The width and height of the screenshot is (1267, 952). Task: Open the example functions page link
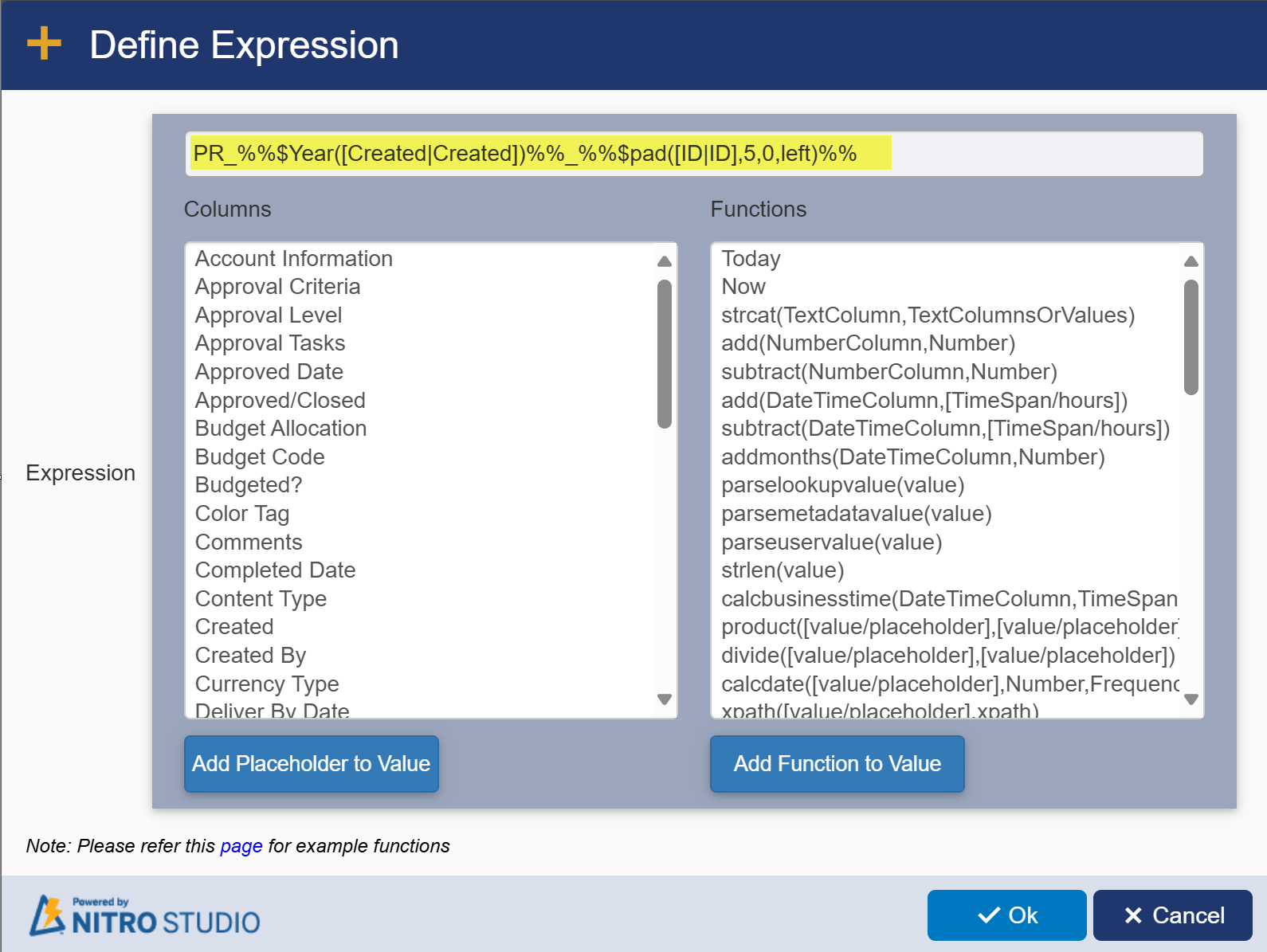[241, 846]
